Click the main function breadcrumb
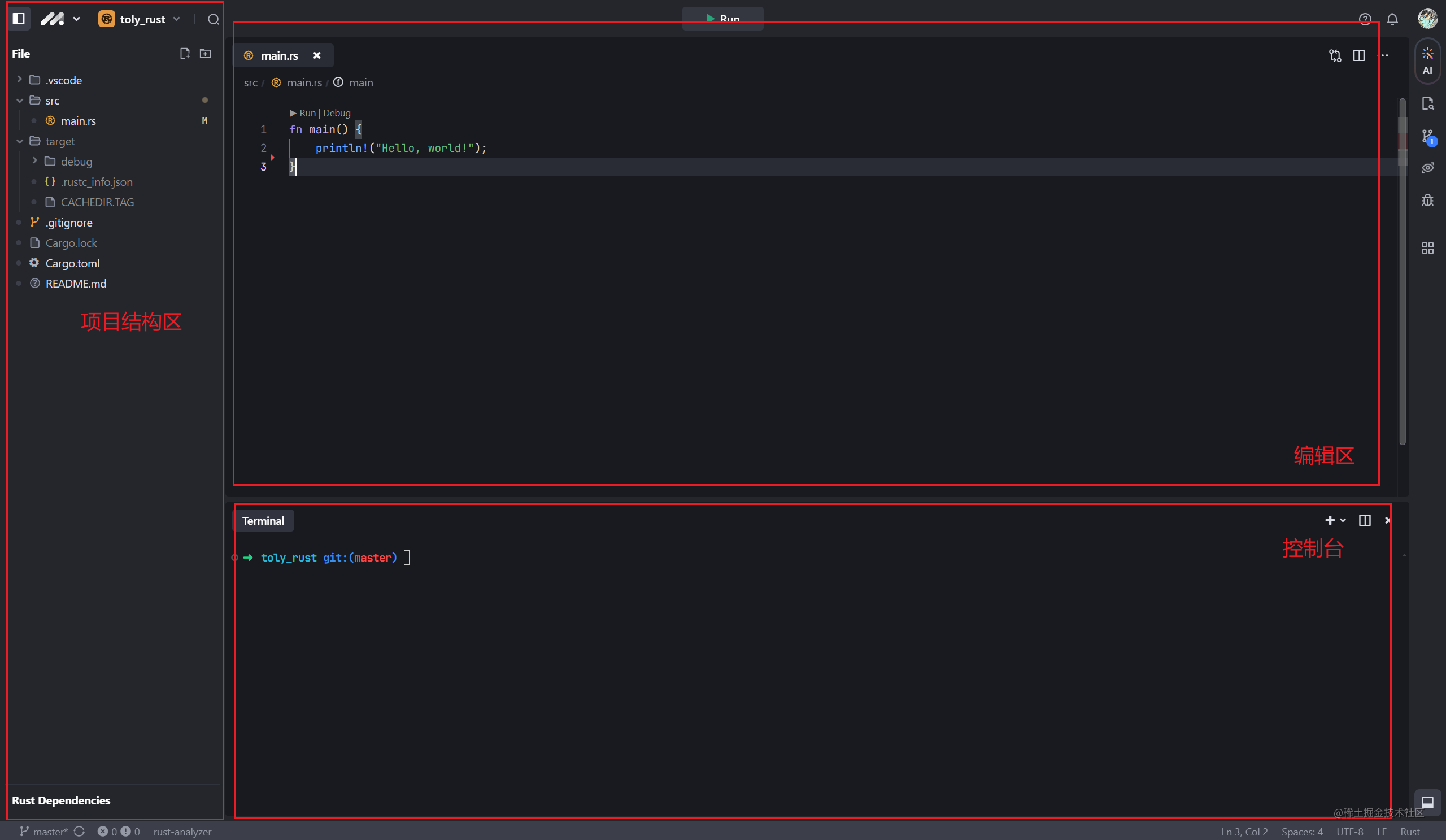This screenshot has height=840, width=1446. point(361,82)
